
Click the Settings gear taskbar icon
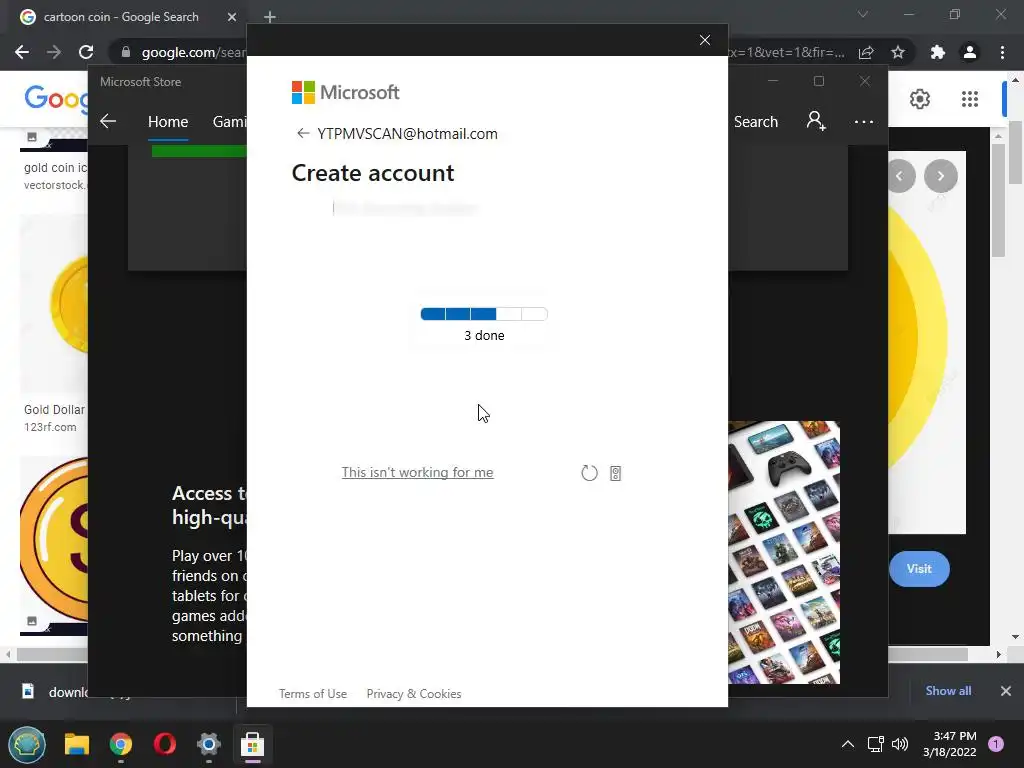[x=208, y=744]
